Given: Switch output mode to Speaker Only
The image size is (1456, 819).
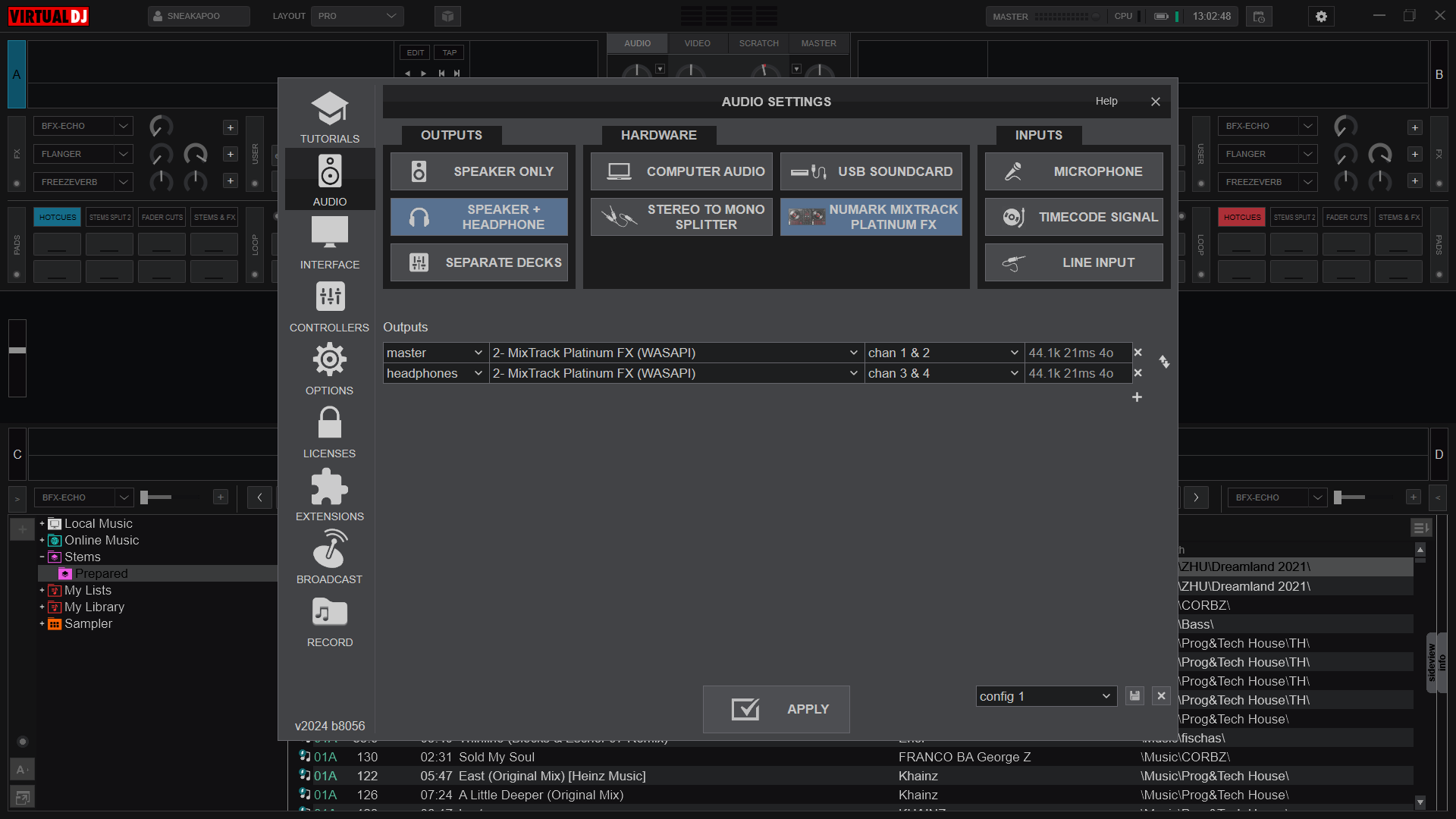Looking at the screenshot, I should coord(479,171).
